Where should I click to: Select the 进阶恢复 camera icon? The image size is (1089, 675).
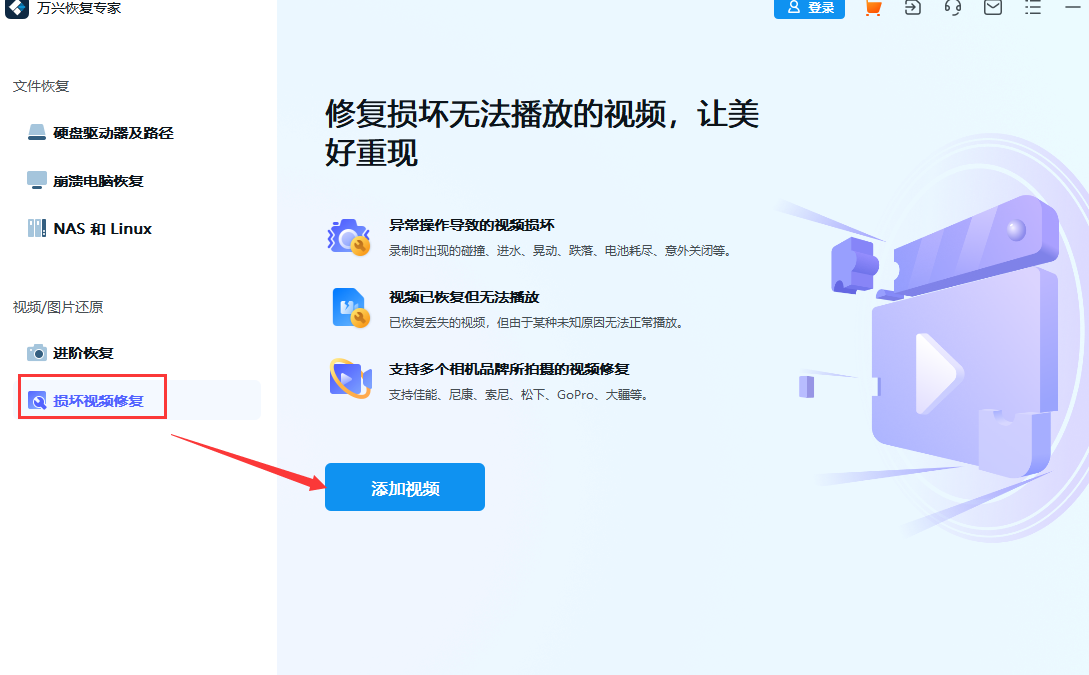[36, 353]
